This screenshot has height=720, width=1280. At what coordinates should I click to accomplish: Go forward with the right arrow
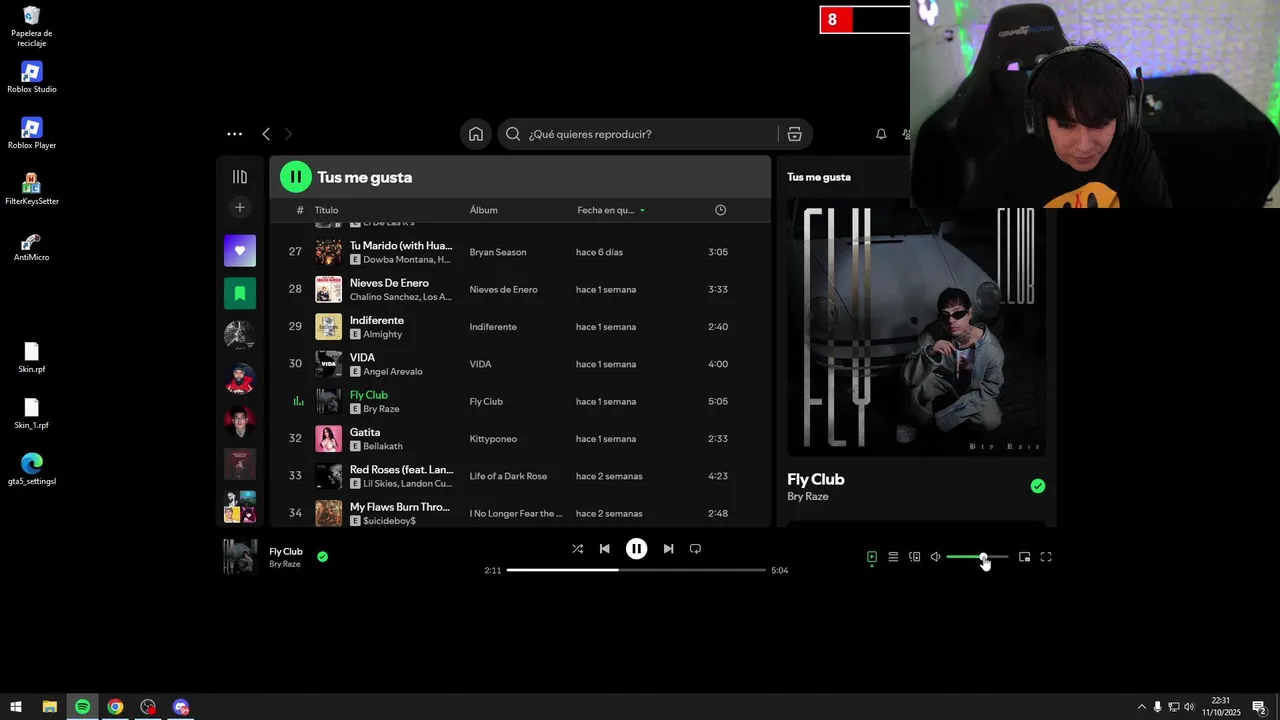tap(288, 134)
